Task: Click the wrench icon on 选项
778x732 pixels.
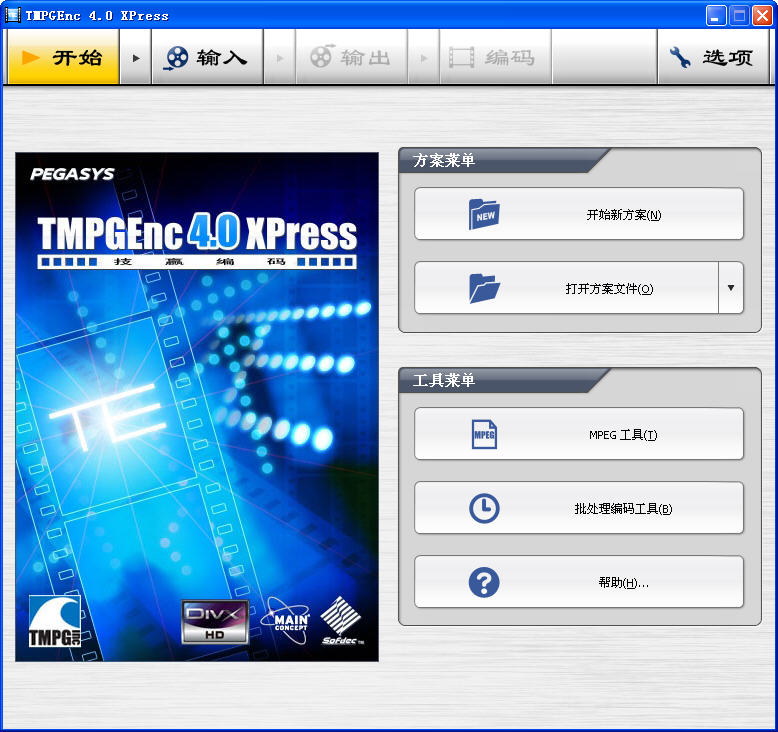Action: pyautogui.click(x=680, y=57)
